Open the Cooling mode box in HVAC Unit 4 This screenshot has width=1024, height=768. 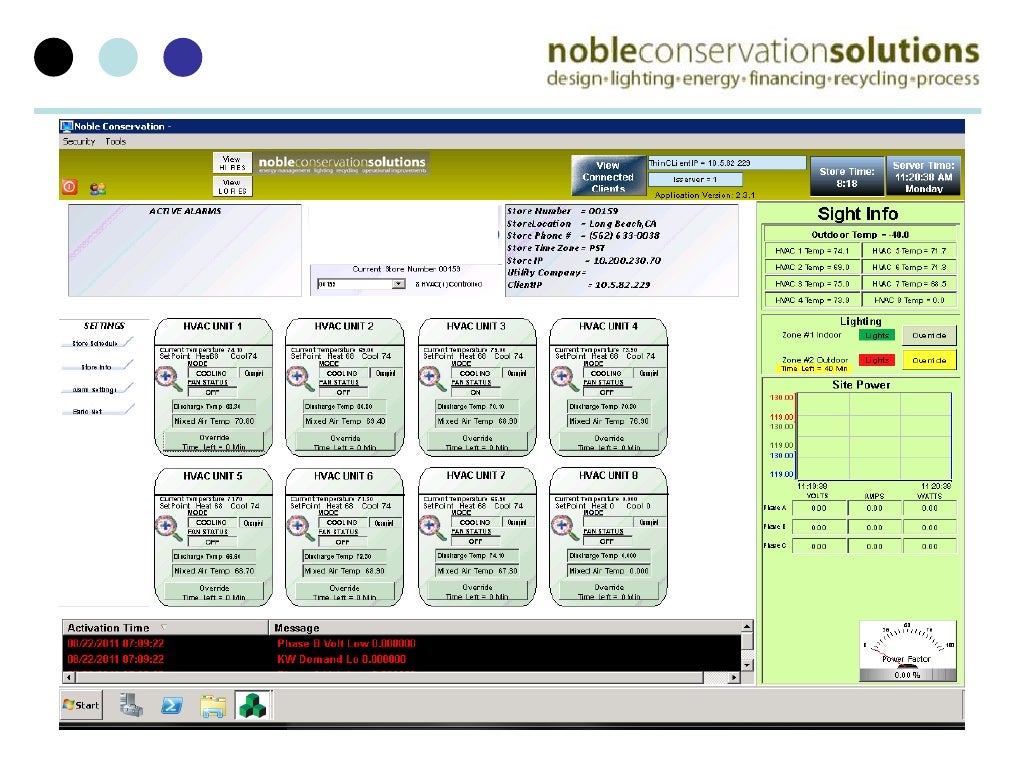(607, 374)
